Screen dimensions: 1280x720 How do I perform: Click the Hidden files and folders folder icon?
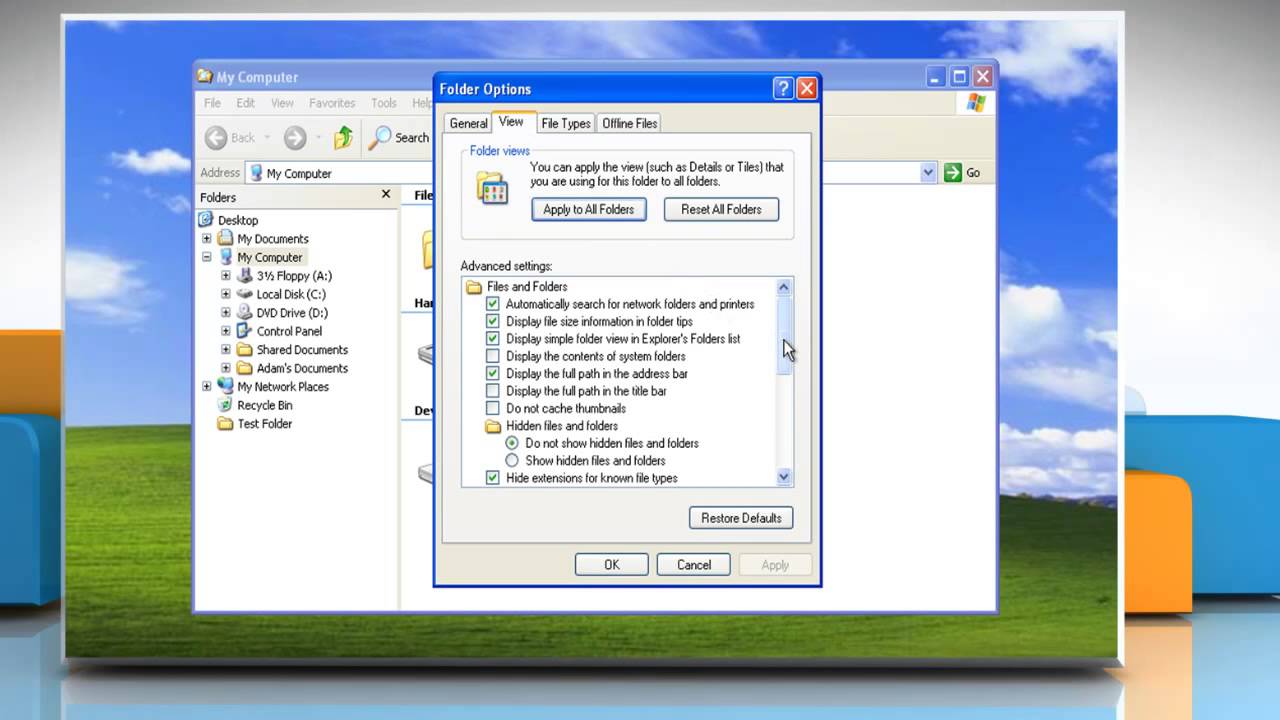(492, 426)
